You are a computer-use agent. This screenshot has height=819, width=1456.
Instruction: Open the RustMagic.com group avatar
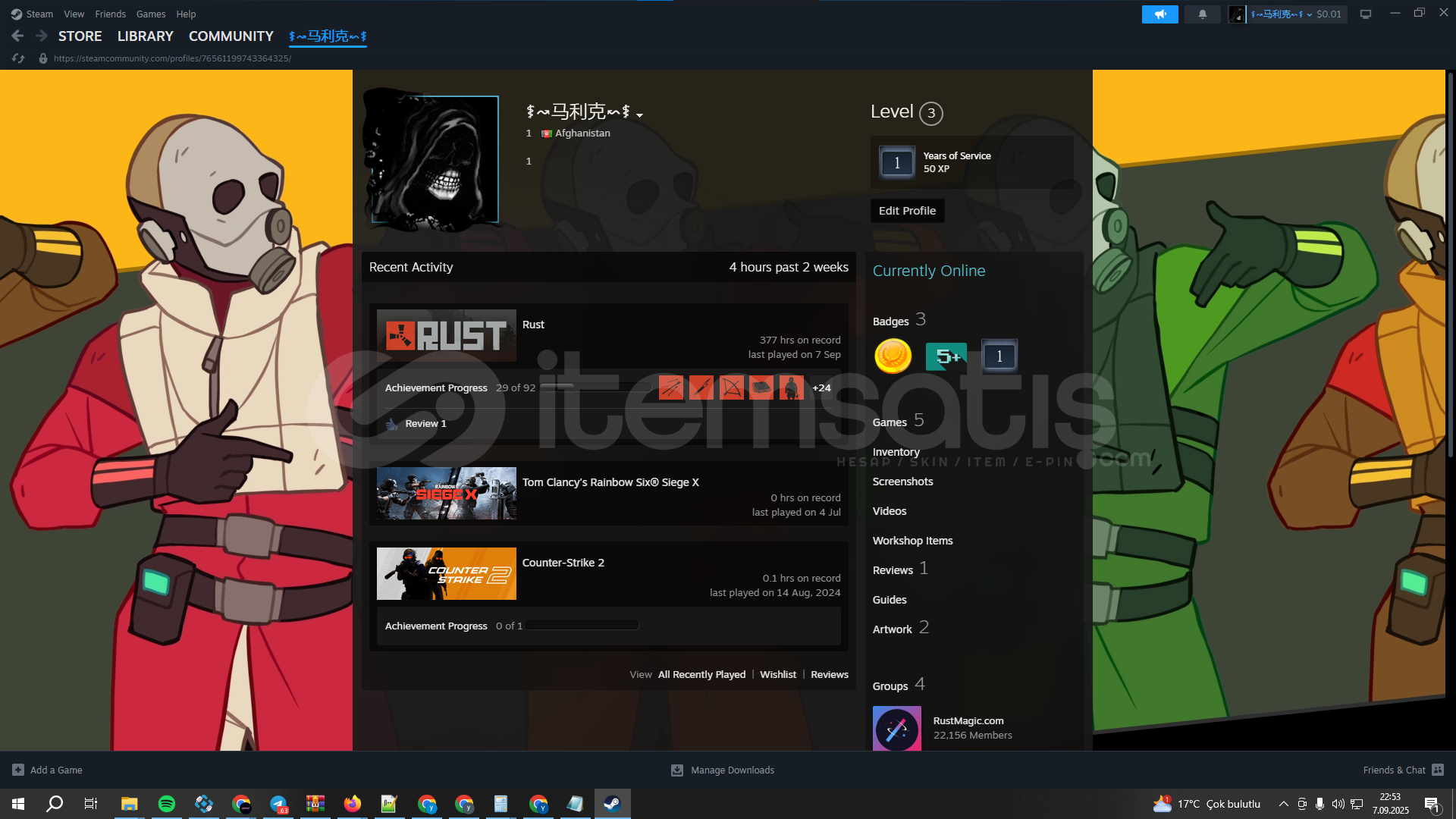(x=897, y=728)
